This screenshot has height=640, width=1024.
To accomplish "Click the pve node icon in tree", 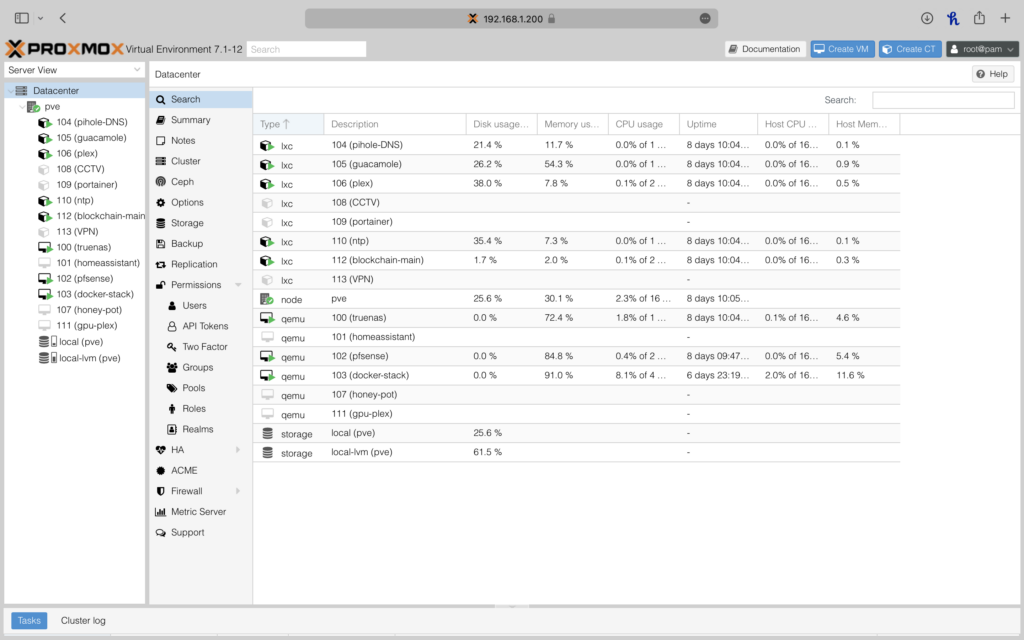I will click(x=33, y=106).
